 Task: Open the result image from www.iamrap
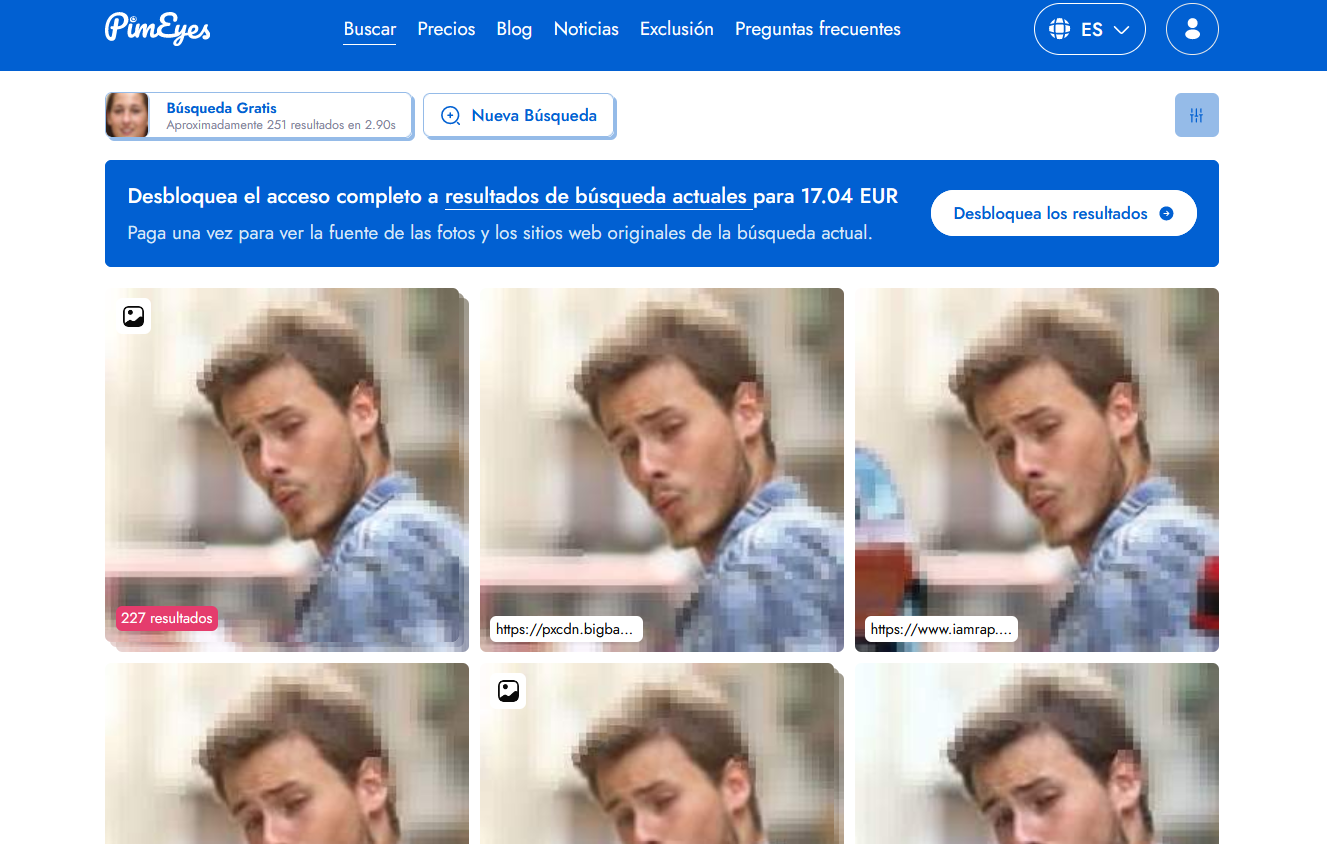[1037, 470]
